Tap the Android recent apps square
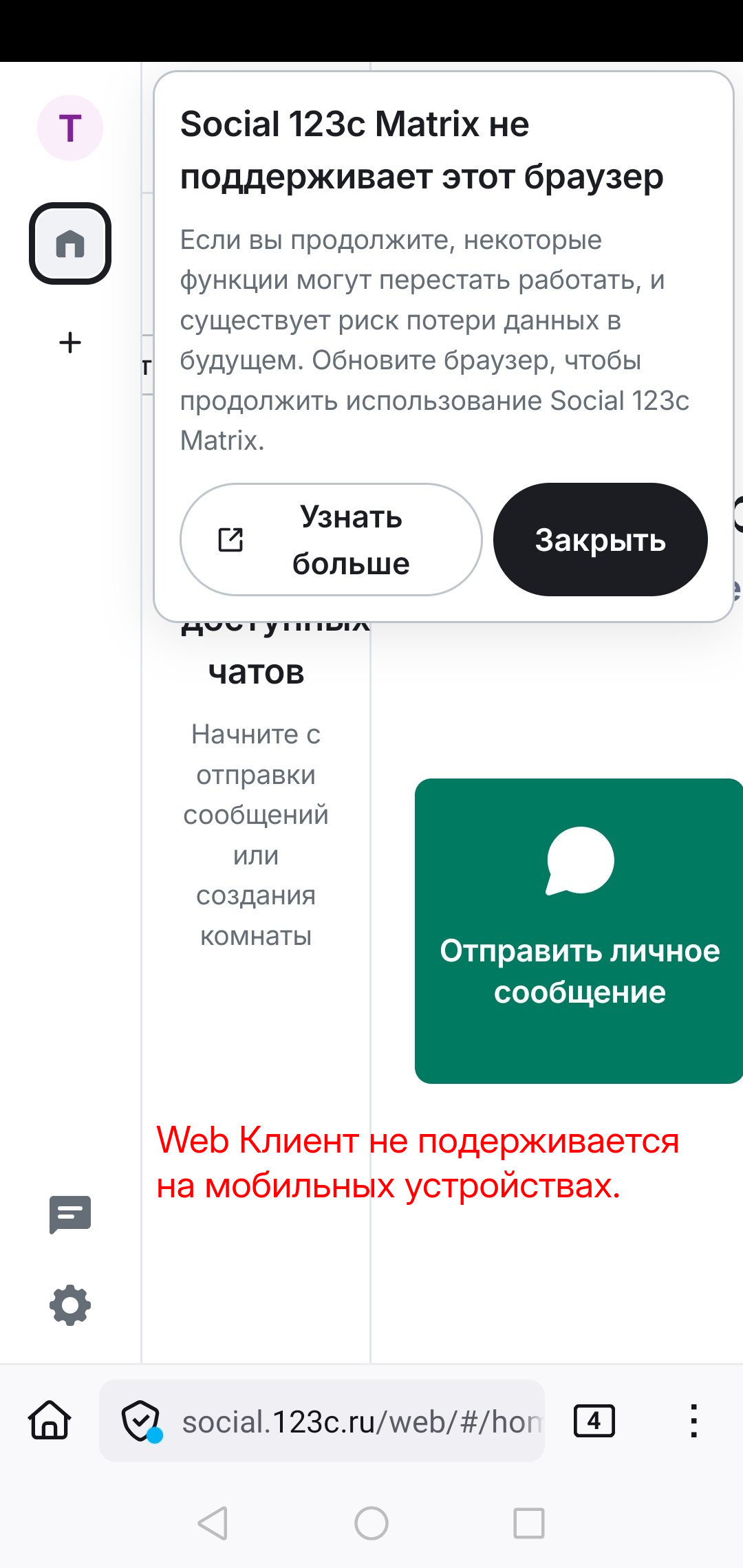The height and width of the screenshot is (1568, 743). (529, 1523)
